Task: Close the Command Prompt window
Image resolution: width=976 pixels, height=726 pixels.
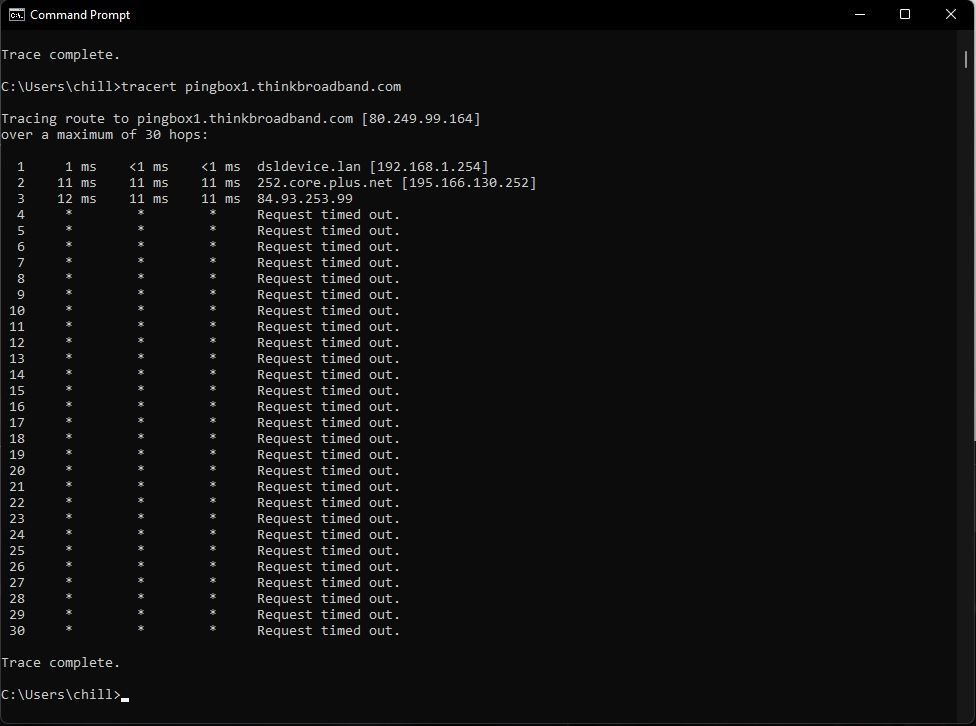Action: tap(949, 14)
